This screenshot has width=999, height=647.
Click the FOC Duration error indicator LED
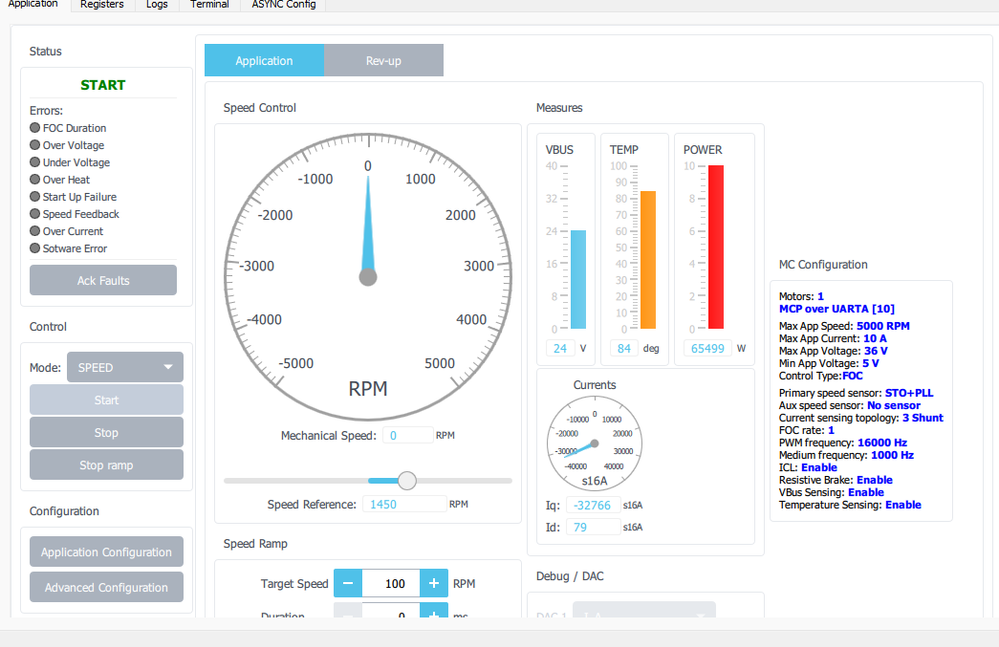(35, 127)
